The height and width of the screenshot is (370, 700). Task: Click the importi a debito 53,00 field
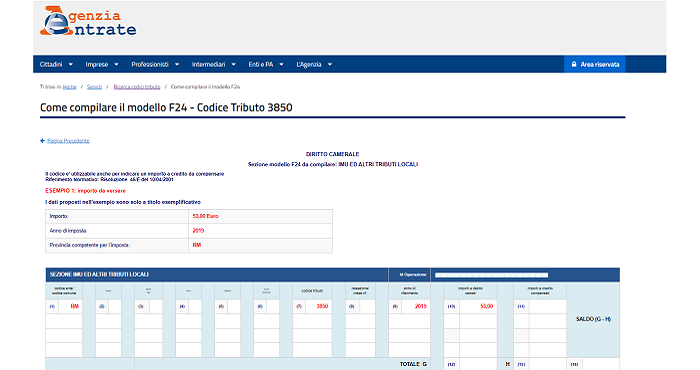[x=478, y=306]
